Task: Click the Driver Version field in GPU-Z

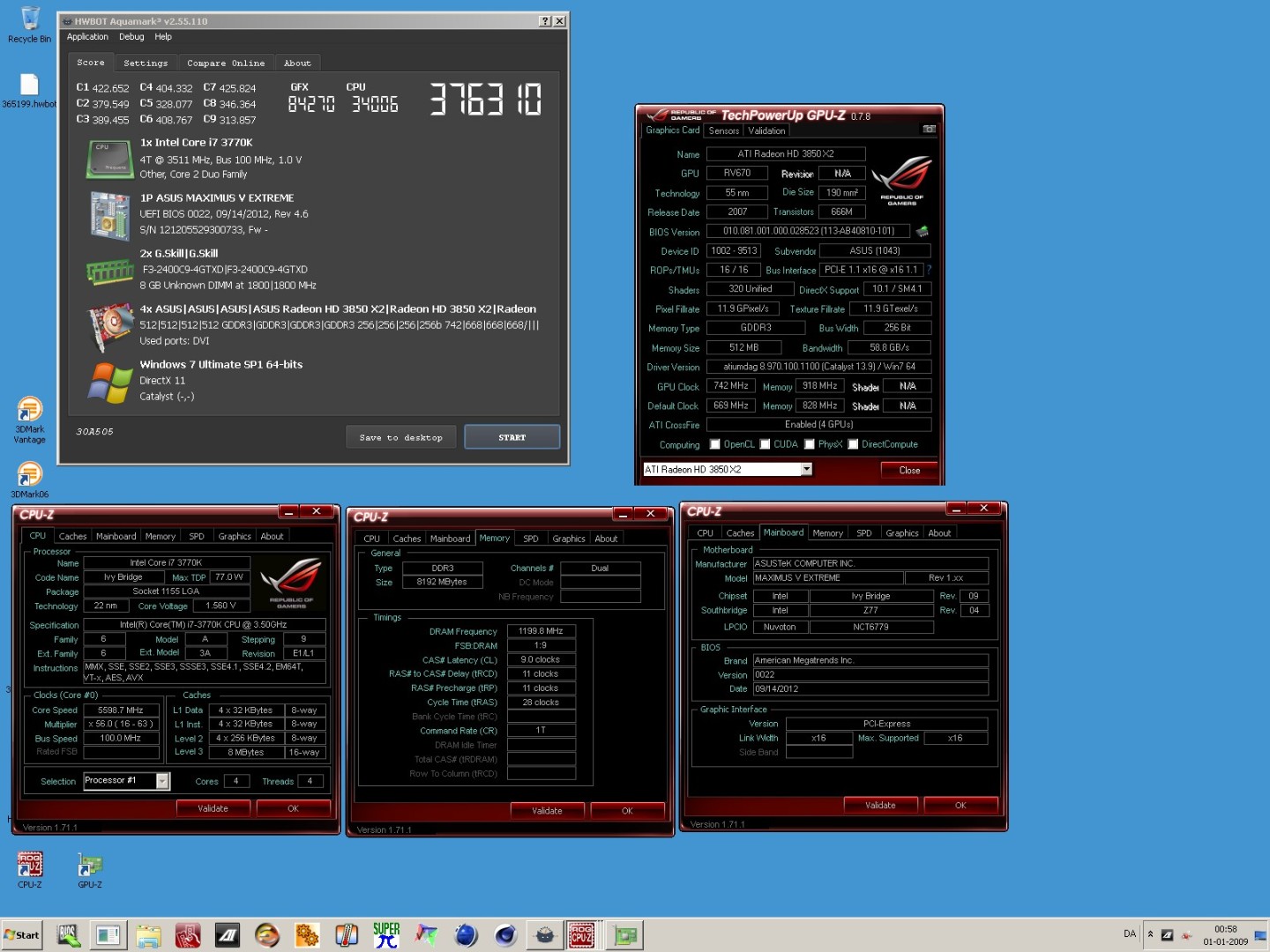Action: tap(819, 367)
